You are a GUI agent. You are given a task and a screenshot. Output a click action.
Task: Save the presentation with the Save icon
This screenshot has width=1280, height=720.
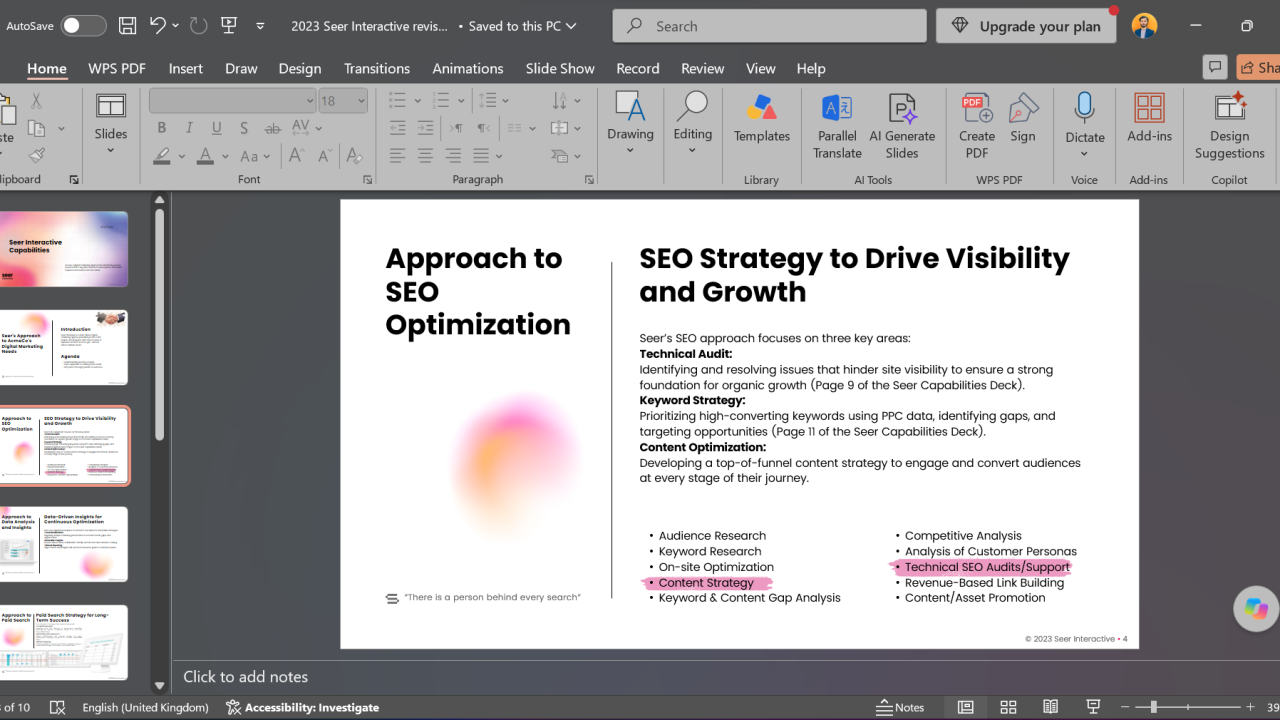(127, 26)
